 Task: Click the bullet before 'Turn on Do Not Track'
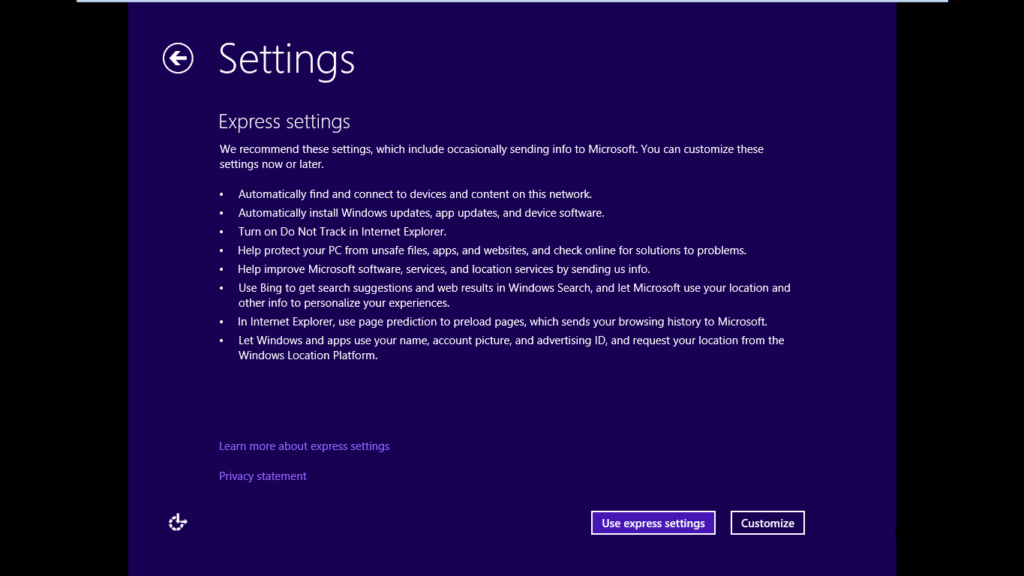(222, 232)
